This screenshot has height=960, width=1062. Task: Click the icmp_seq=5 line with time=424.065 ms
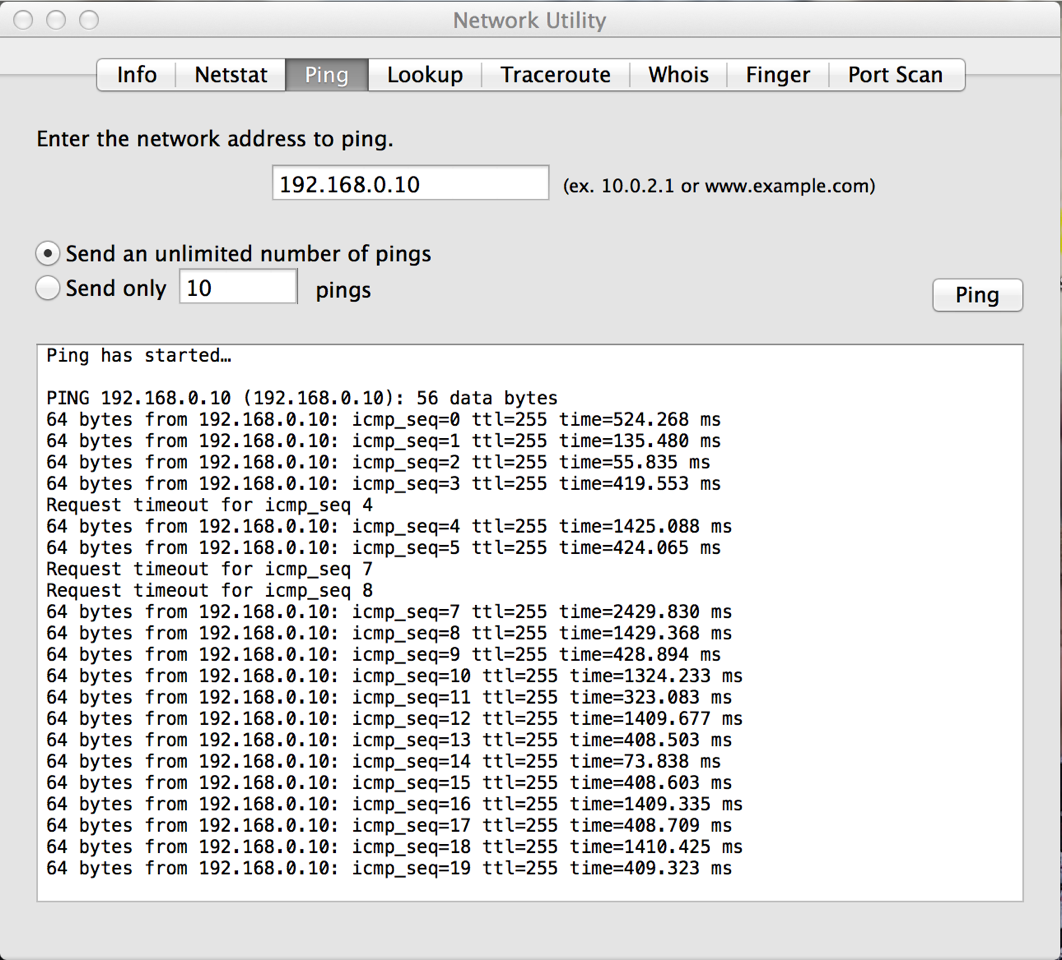click(x=383, y=548)
